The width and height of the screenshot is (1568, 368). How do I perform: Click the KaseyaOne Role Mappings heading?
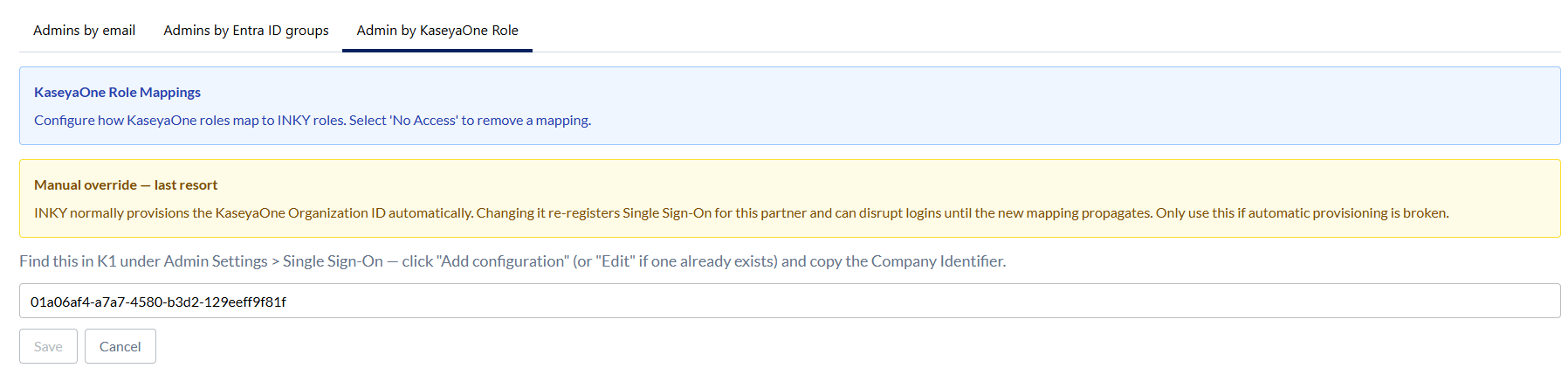(x=117, y=92)
